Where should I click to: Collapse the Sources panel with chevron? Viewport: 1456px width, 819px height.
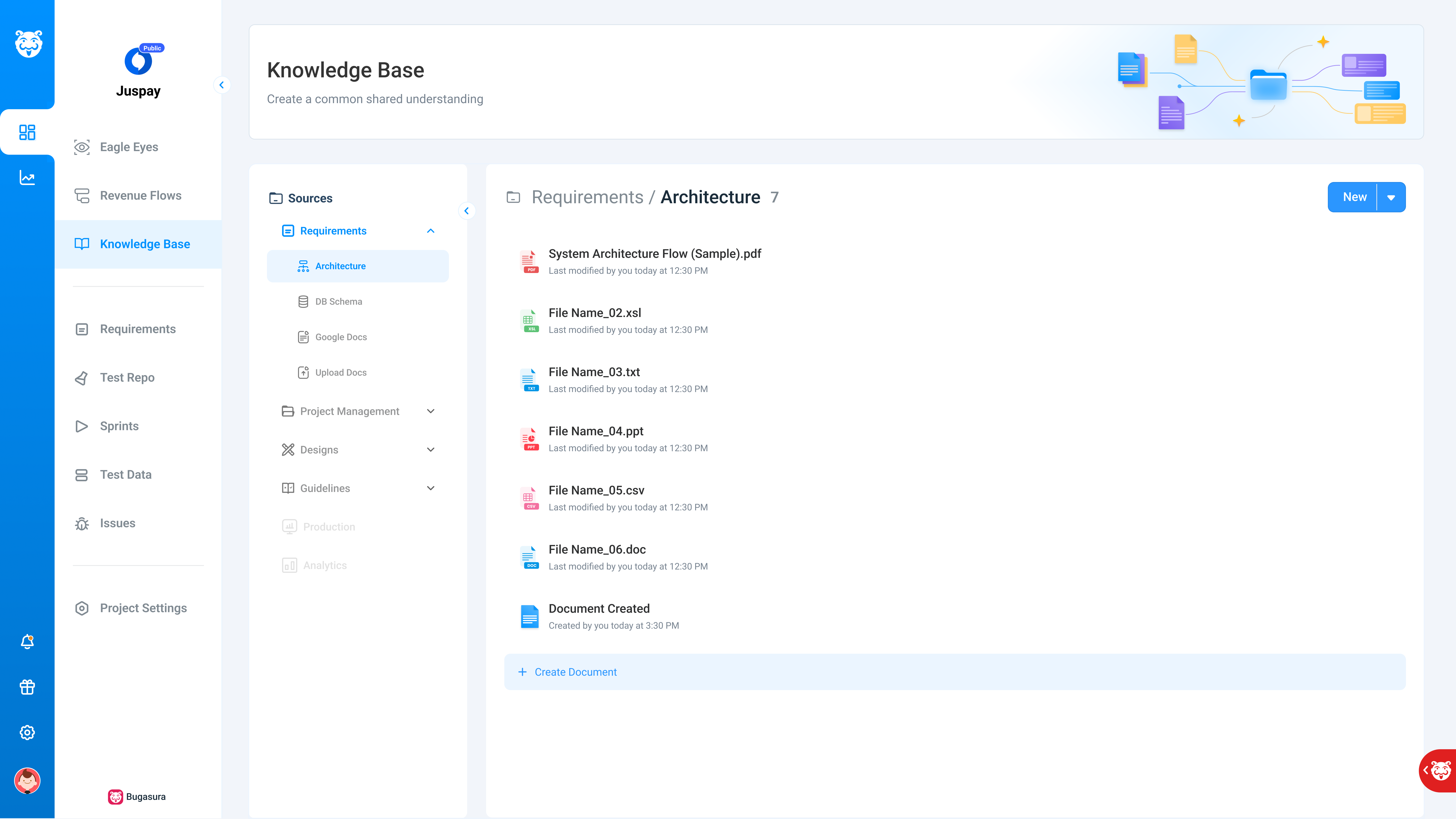coord(466,211)
